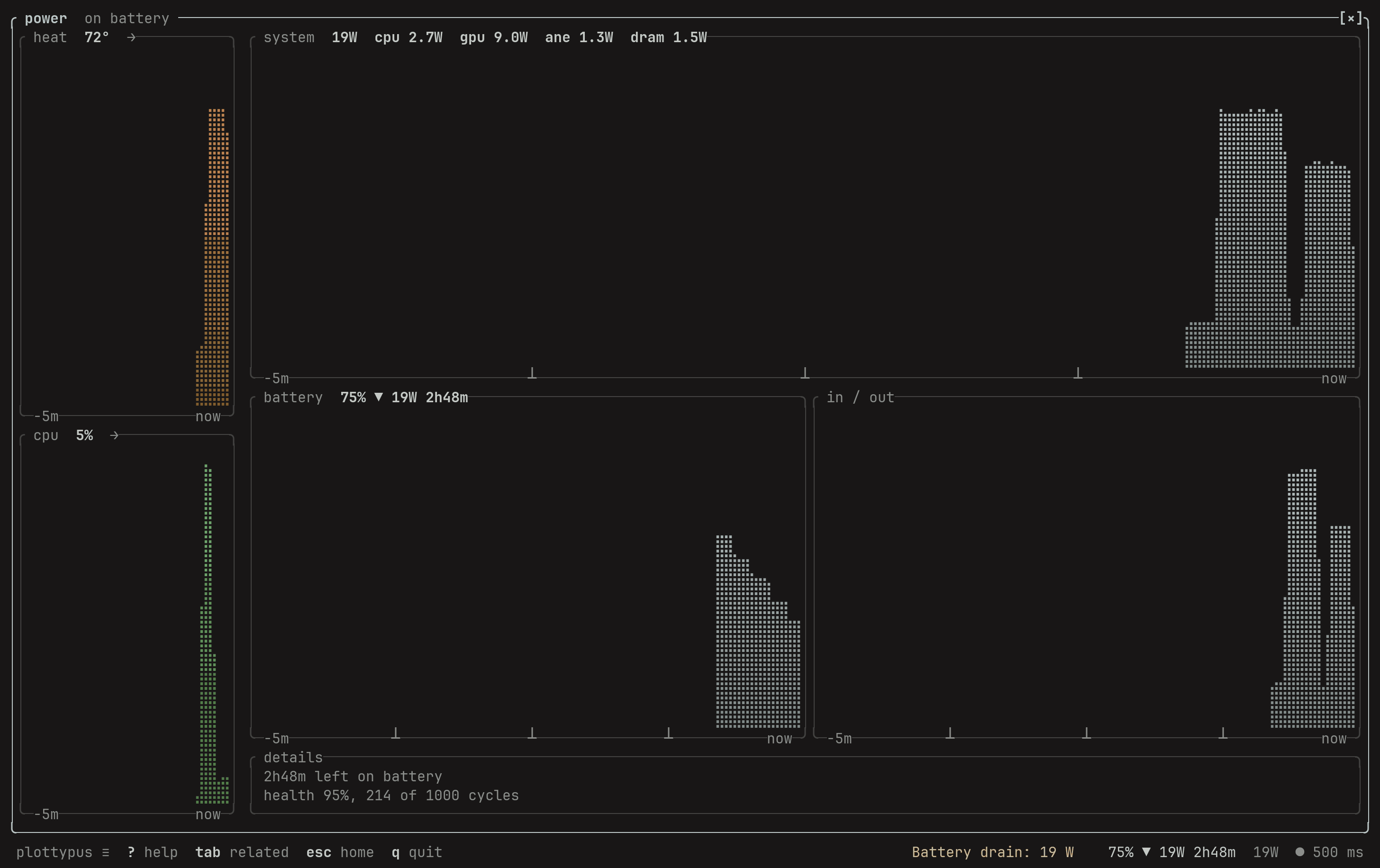Select the in / out panel title
1380x868 pixels.
tap(860, 397)
